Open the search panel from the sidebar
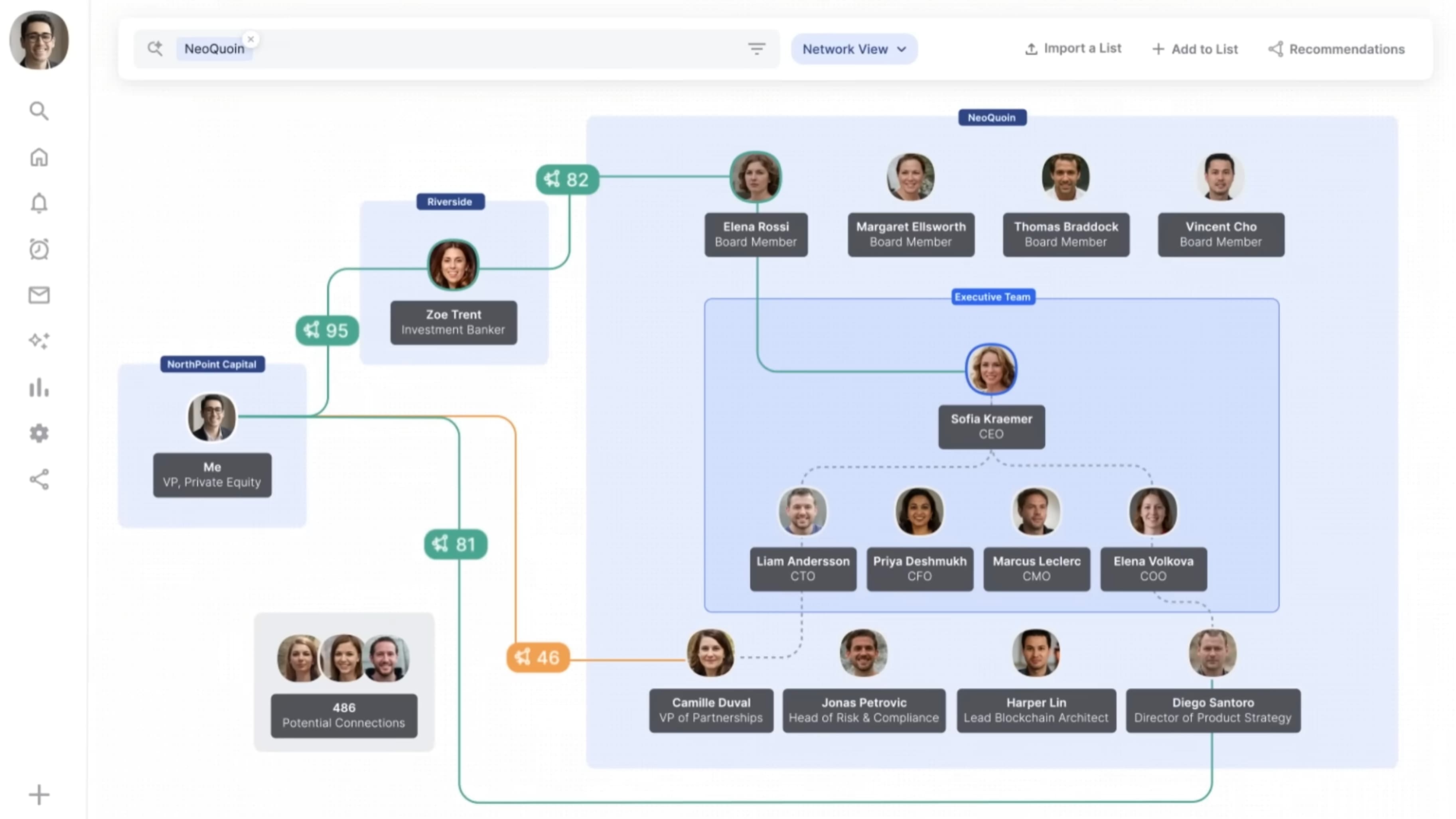The width and height of the screenshot is (1456, 819). point(39,111)
